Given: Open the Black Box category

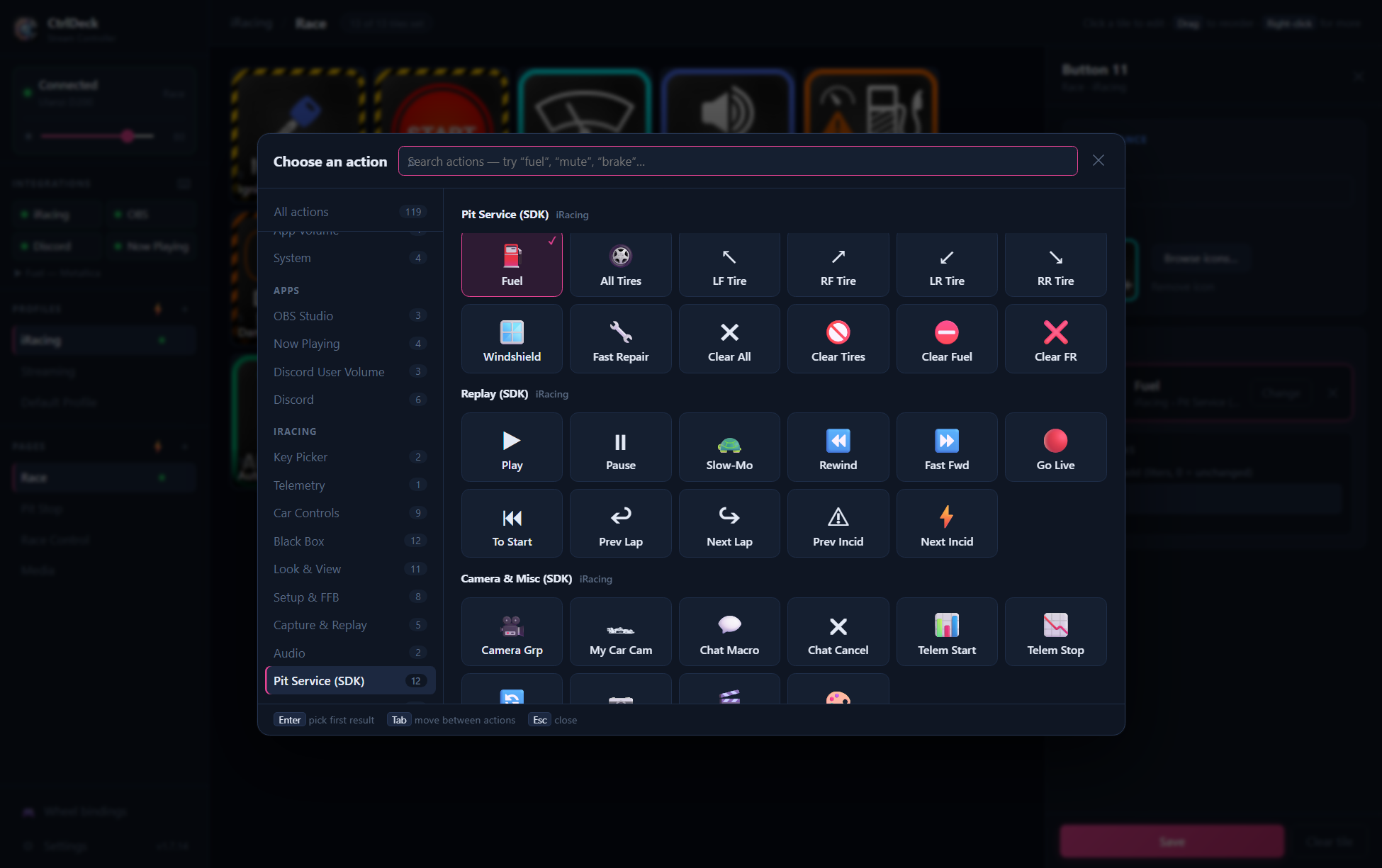Looking at the screenshot, I should (350, 541).
